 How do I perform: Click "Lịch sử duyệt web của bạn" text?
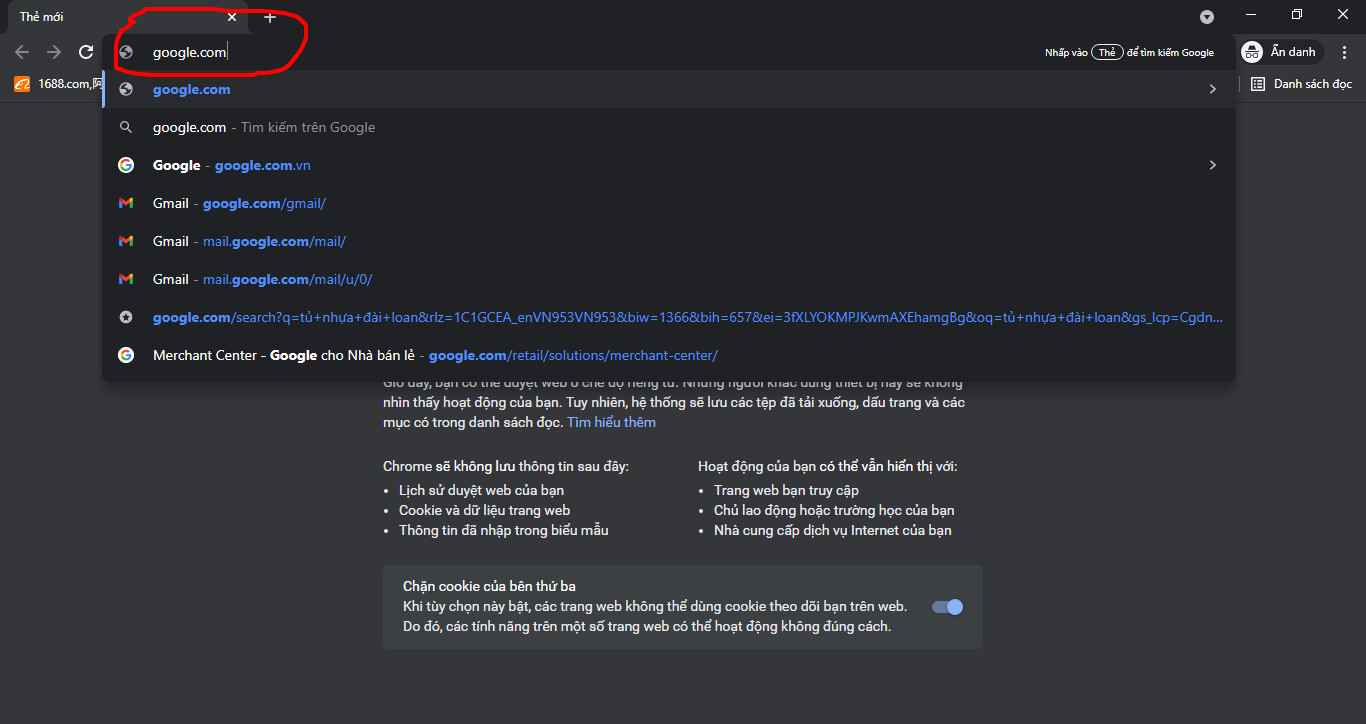(x=482, y=490)
